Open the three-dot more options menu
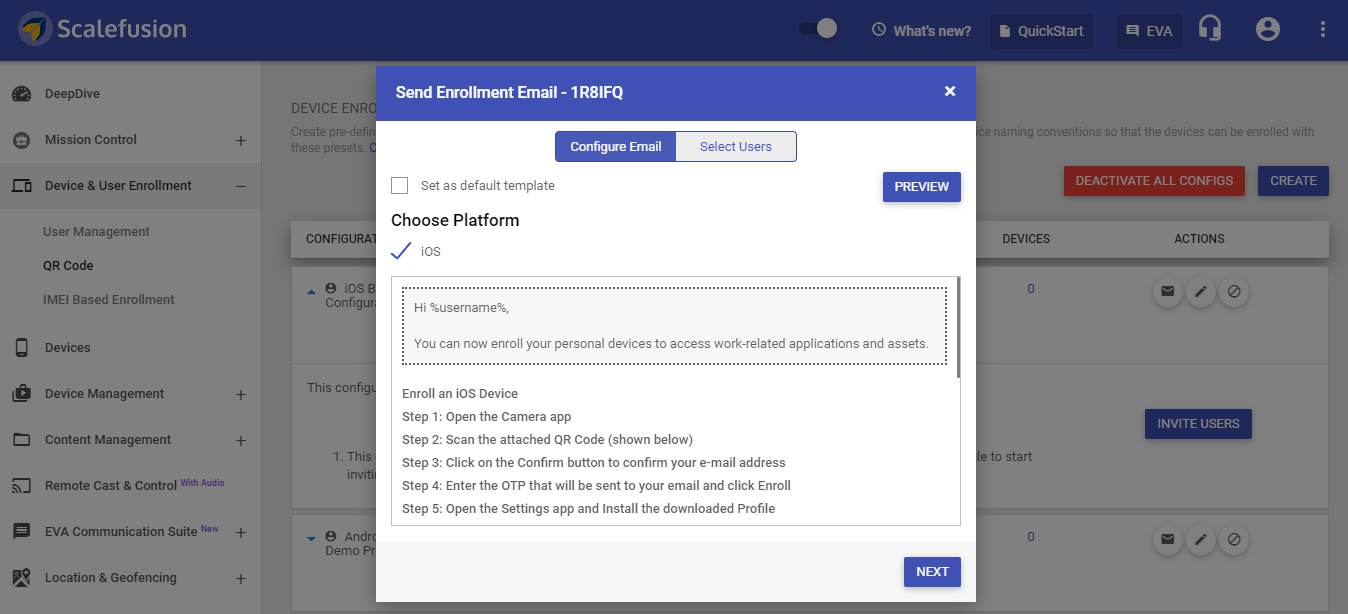1348x614 pixels. 1323,30
